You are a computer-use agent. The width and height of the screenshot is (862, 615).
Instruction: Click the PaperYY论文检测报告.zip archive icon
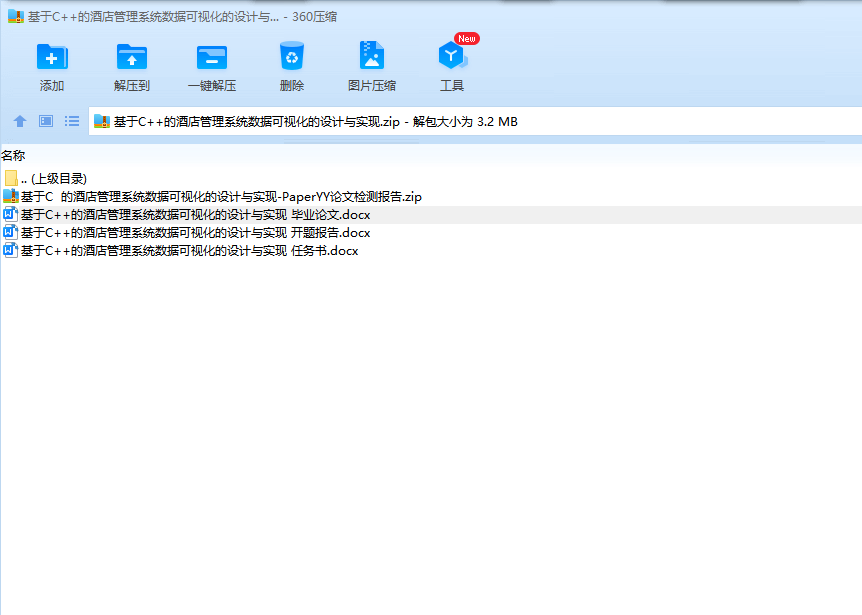[10, 196]
